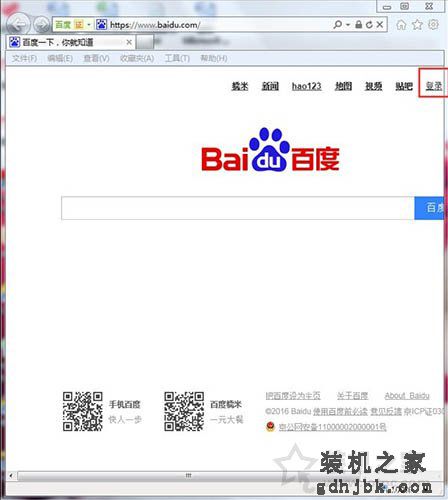Click the 百度糯米 QR code
Screen dimensions: 448x500
click(x=184, y=411)
